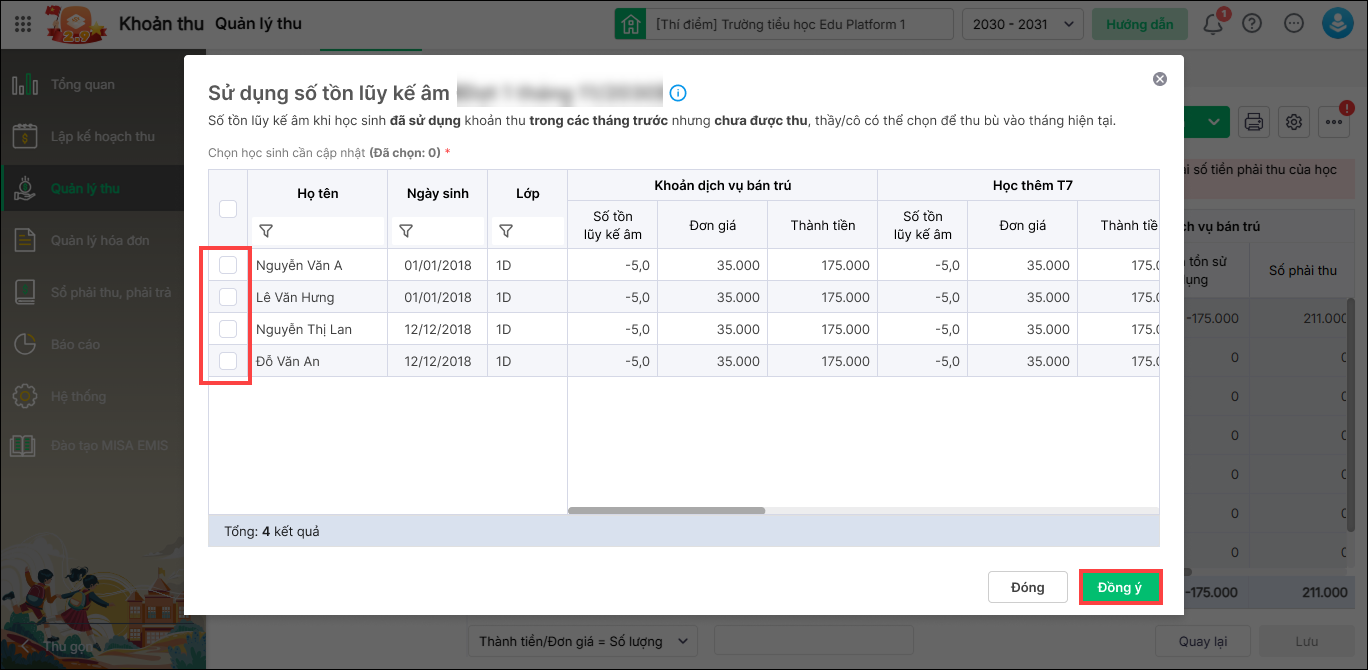Click the help question mark icon
The width and height of the screenshot is (1368, 670).
point(1252,24)
